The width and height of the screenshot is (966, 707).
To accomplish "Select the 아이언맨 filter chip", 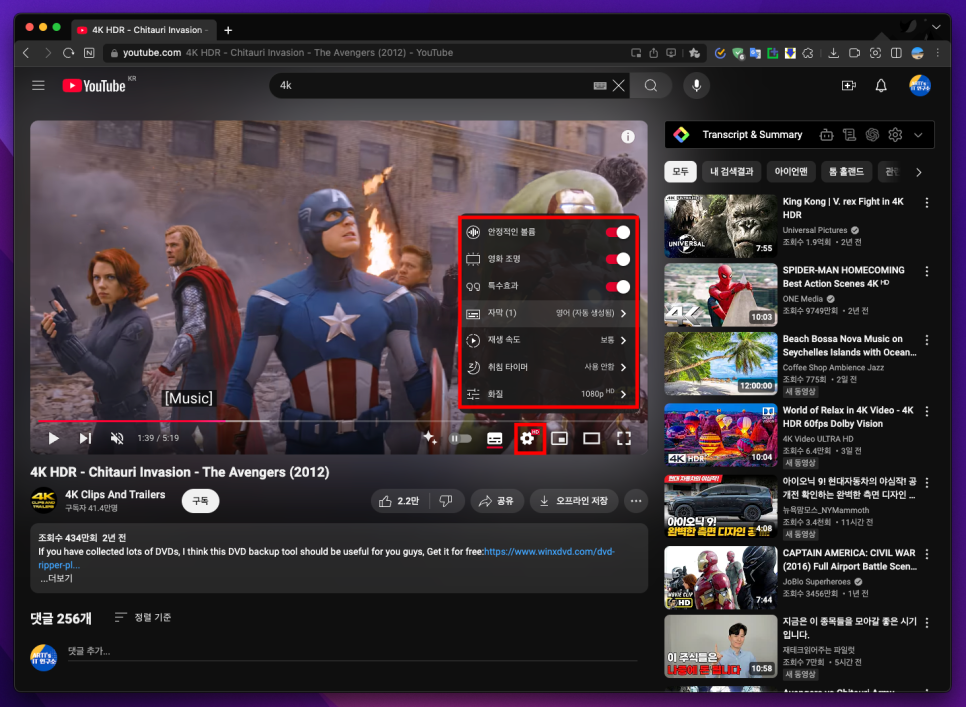I will tap(791, 172).
